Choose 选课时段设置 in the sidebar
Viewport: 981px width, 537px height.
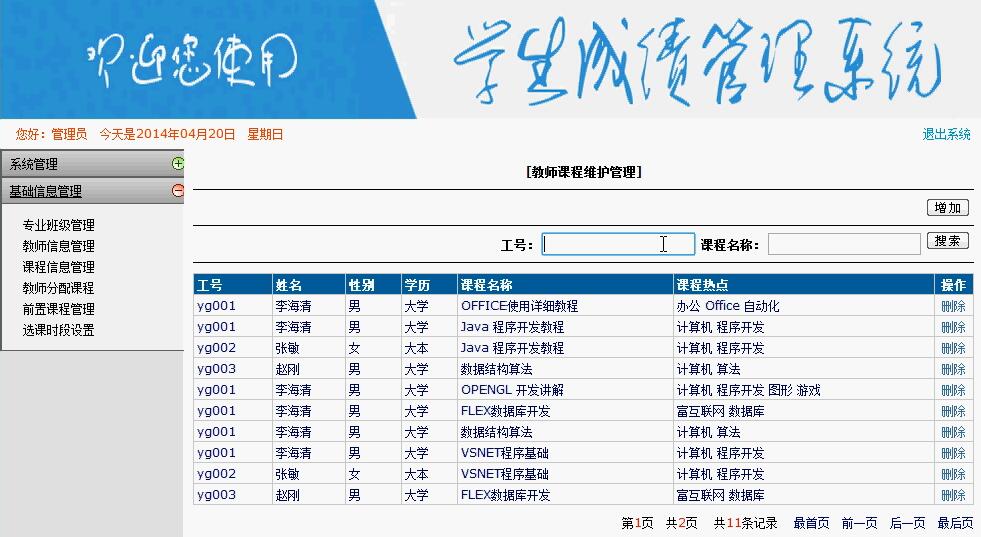click(x=59, y=330)
